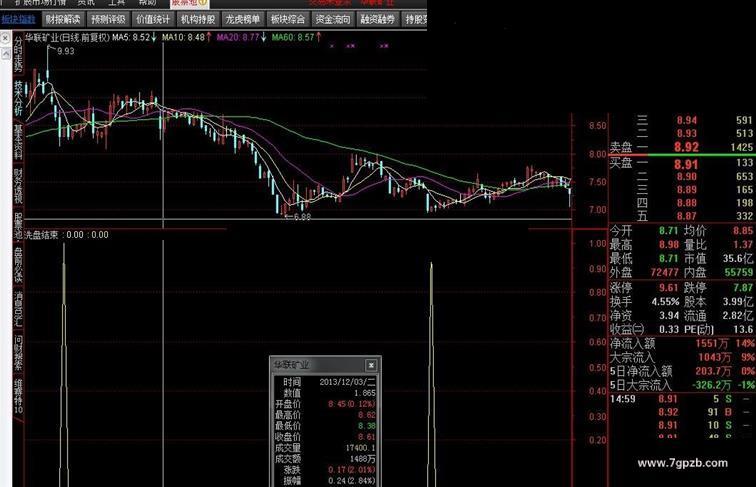This screenshot has height=487, width=756.
Task: Select the 预测评级 tab
Action: click(108, 19)
